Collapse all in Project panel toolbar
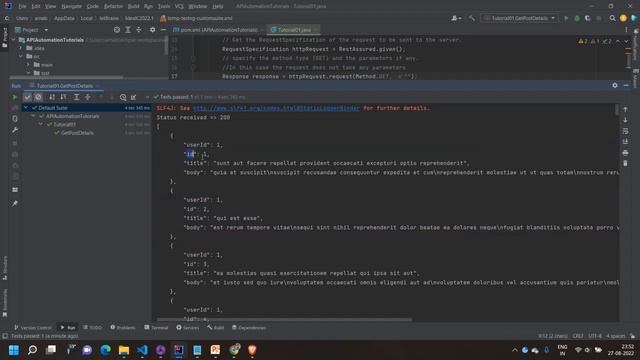This screenshot has width=640, height=360. (139, 30)
